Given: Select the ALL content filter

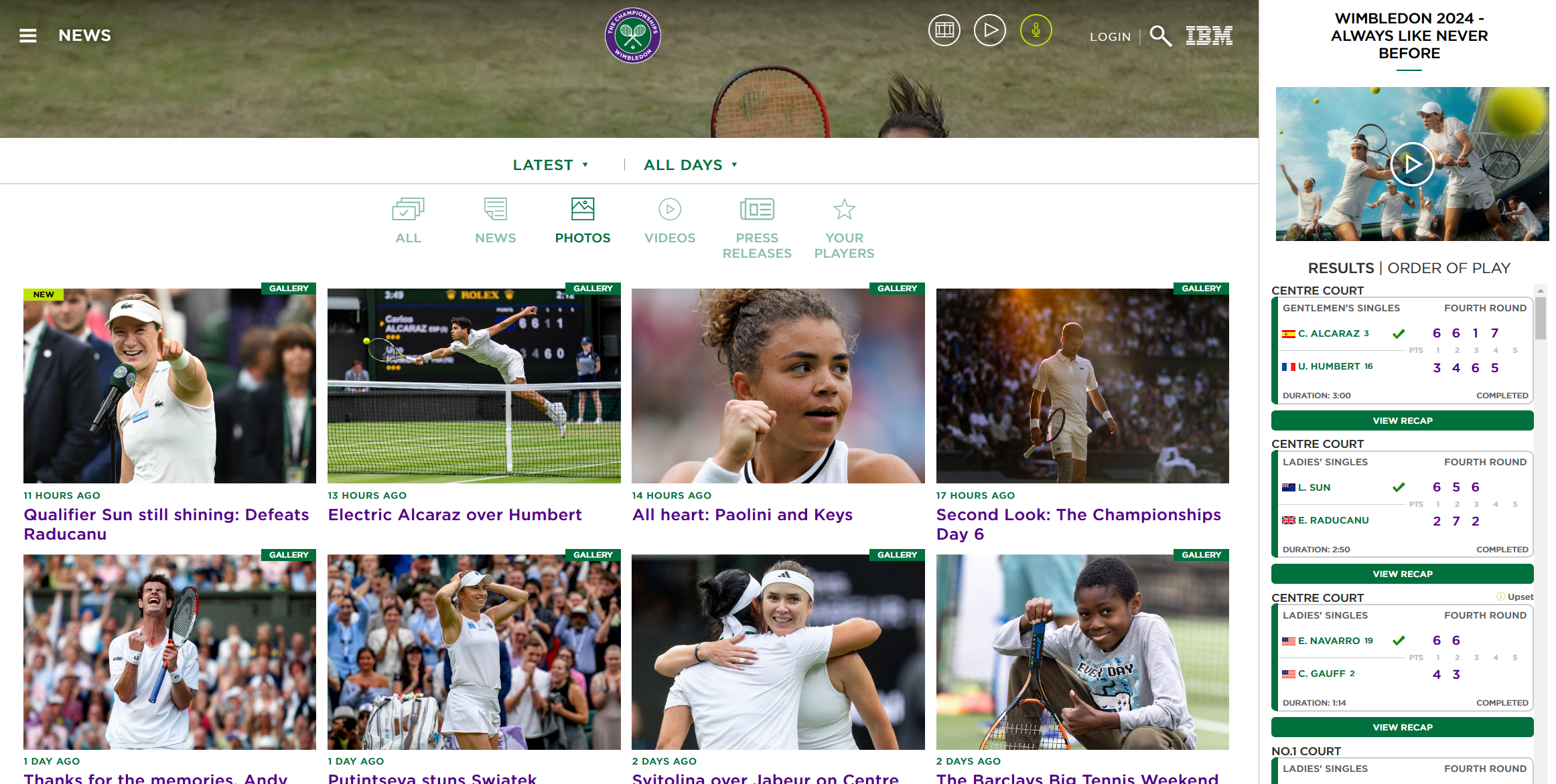Looking at the screenshot, I should (408, 222).
